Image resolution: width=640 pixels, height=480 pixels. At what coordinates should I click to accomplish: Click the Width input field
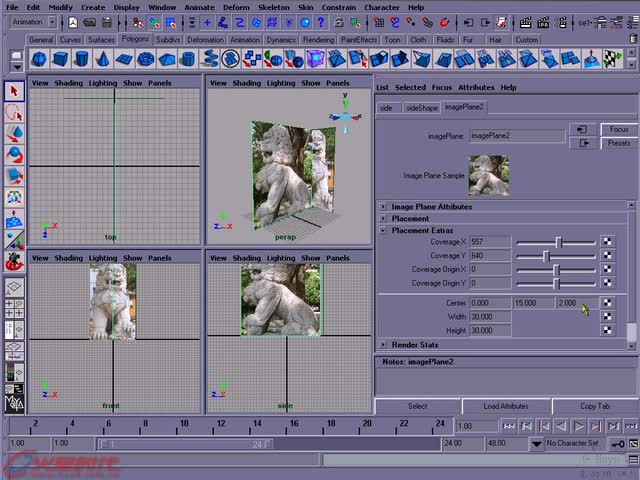[490, 317]
